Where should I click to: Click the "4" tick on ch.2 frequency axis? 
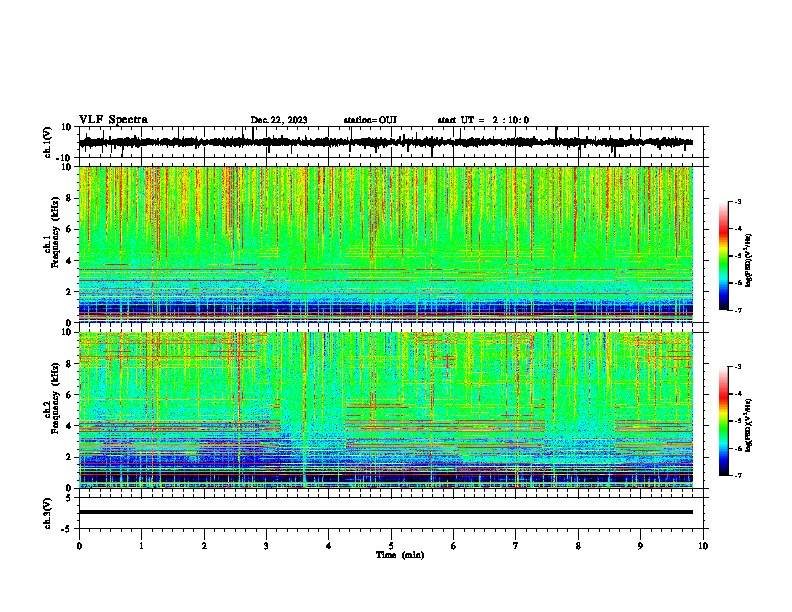tap(70, 426)
